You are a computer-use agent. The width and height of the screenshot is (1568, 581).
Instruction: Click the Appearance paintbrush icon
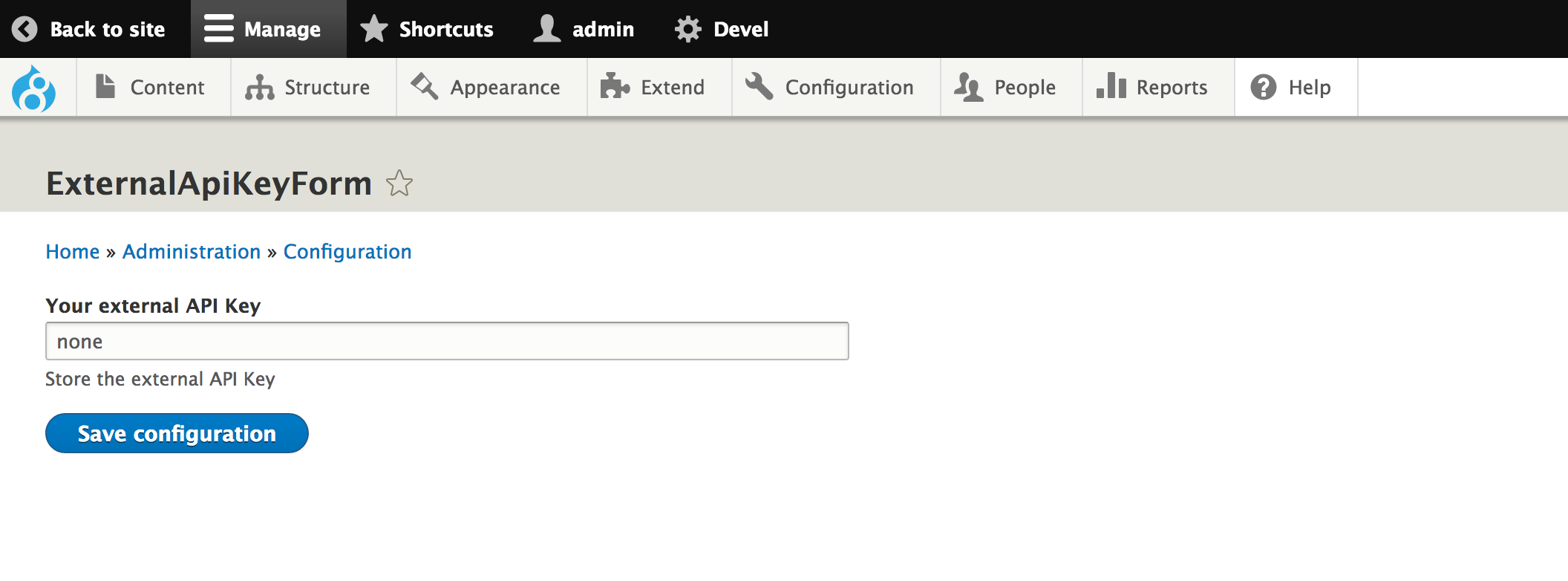click(x=425, y=86)
